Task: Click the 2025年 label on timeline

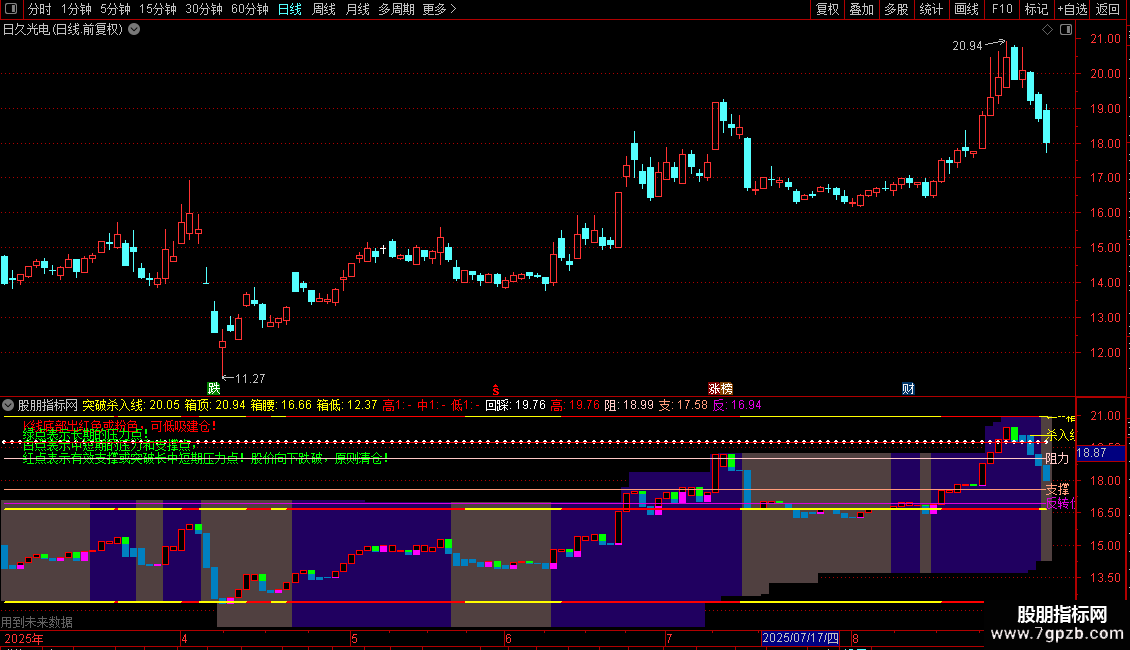Action: (x=24, y=638)
